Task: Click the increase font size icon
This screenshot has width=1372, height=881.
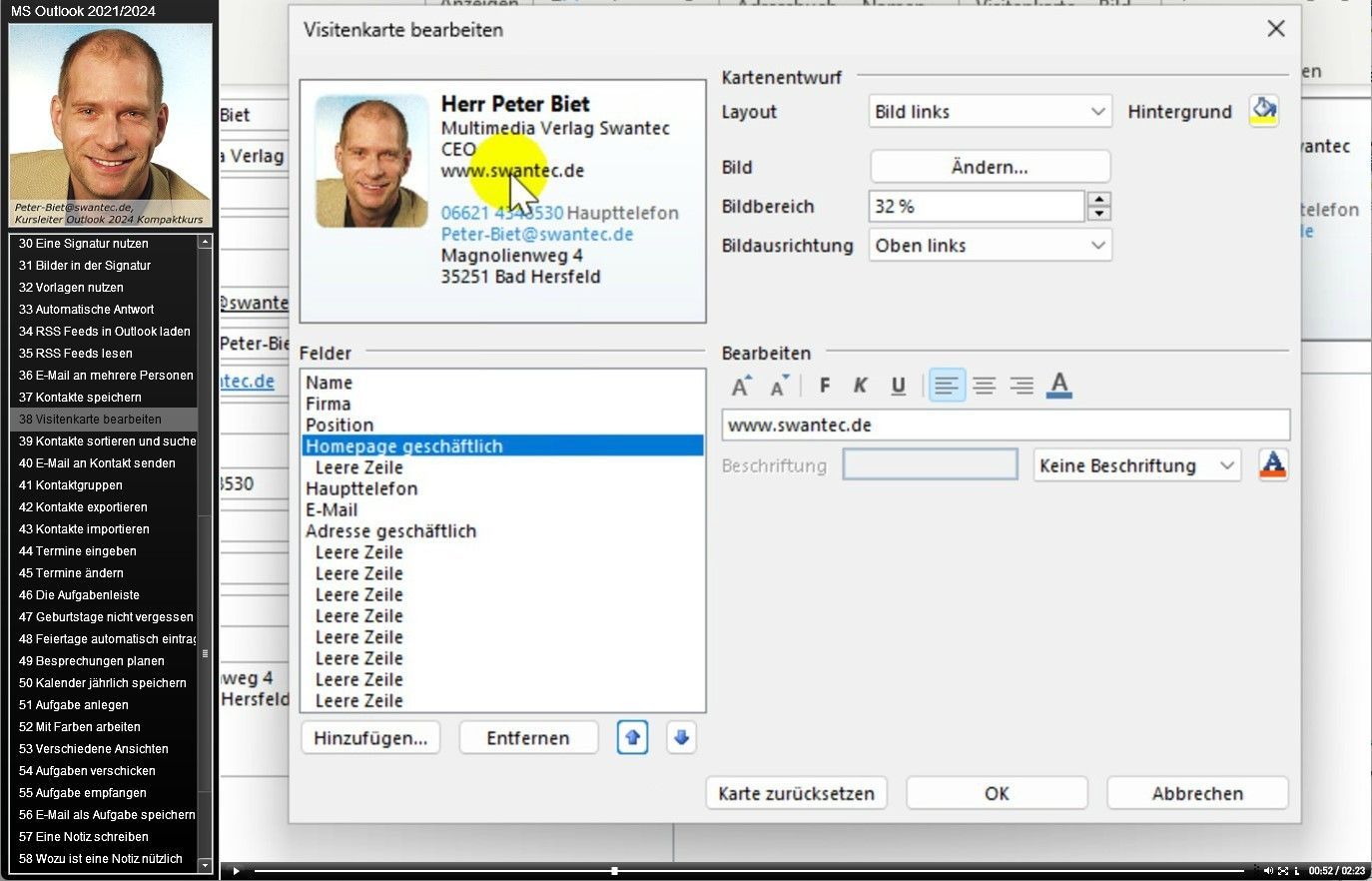Action: (741, 386)
